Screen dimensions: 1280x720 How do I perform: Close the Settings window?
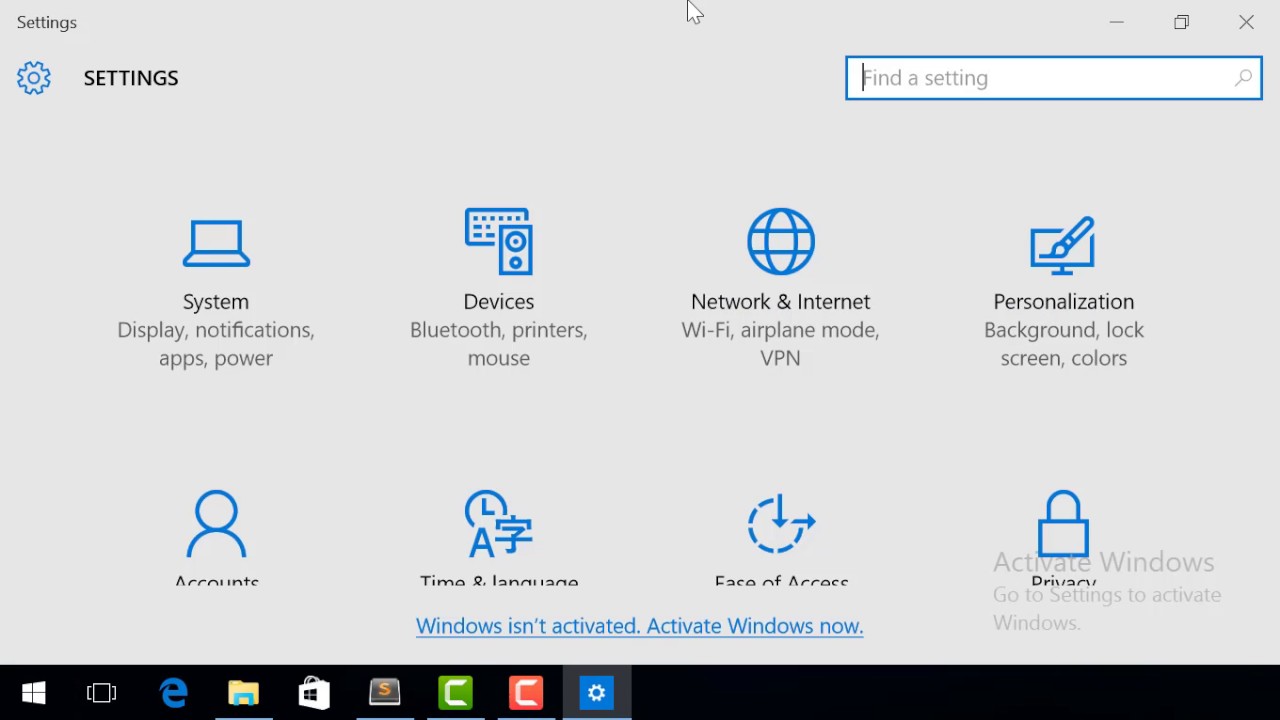pyautogui.click(x=1247, y=22)
